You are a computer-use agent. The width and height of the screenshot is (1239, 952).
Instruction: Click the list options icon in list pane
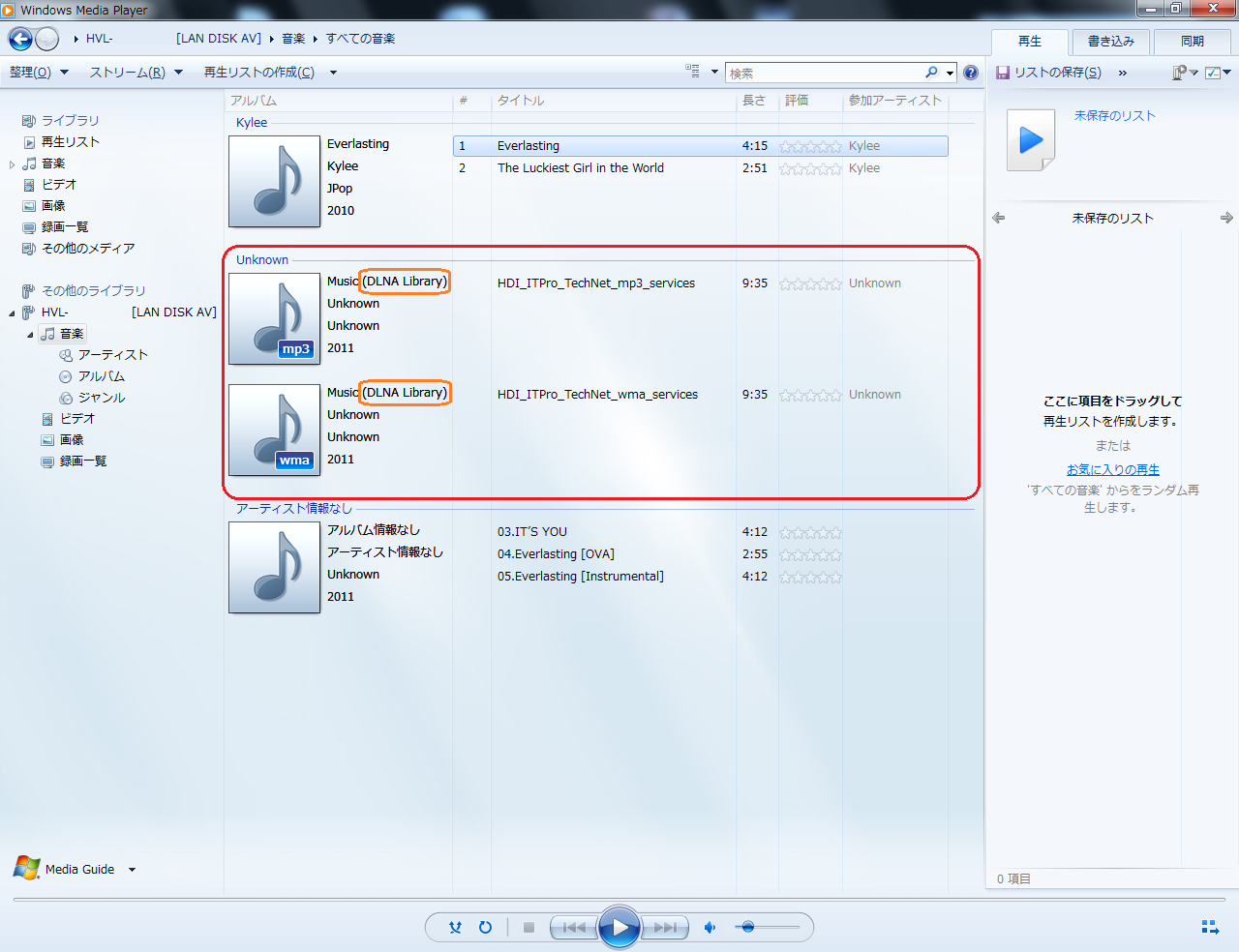point(1179,73)
